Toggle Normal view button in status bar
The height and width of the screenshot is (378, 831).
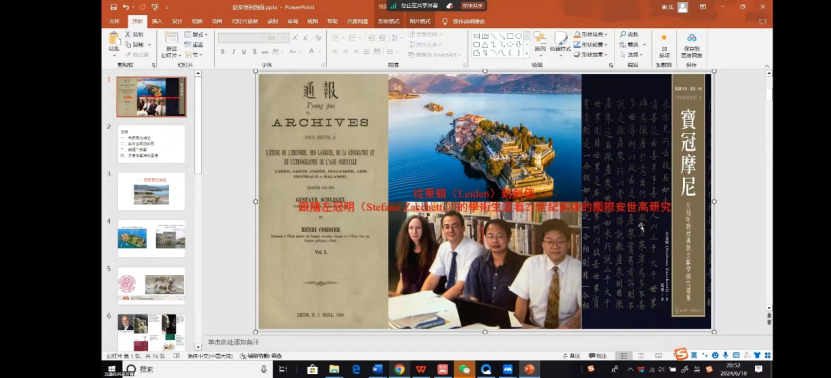624,355
